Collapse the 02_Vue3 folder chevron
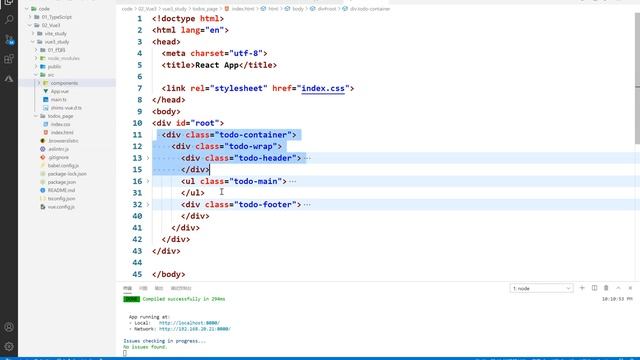Image resolution: width=640 pixels, height=360 pixels. pyautogui.click(x=30, y=25)
